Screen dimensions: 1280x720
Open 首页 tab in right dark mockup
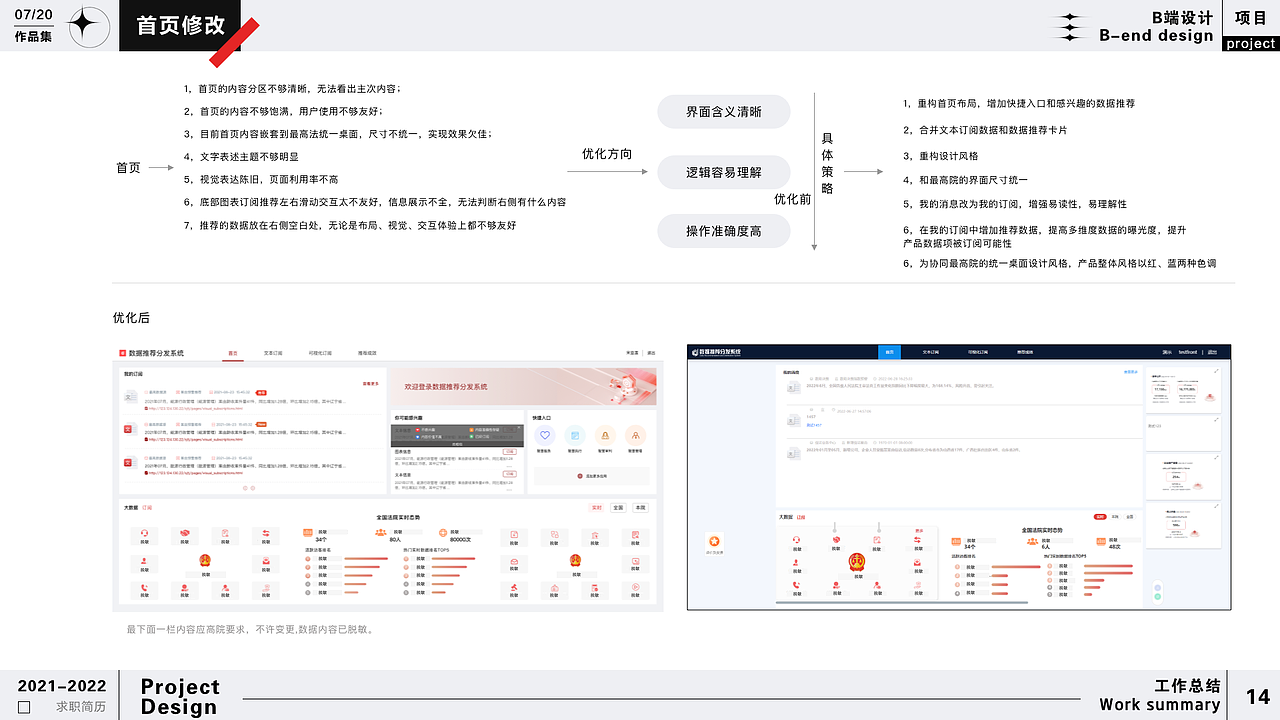[889, 352]
